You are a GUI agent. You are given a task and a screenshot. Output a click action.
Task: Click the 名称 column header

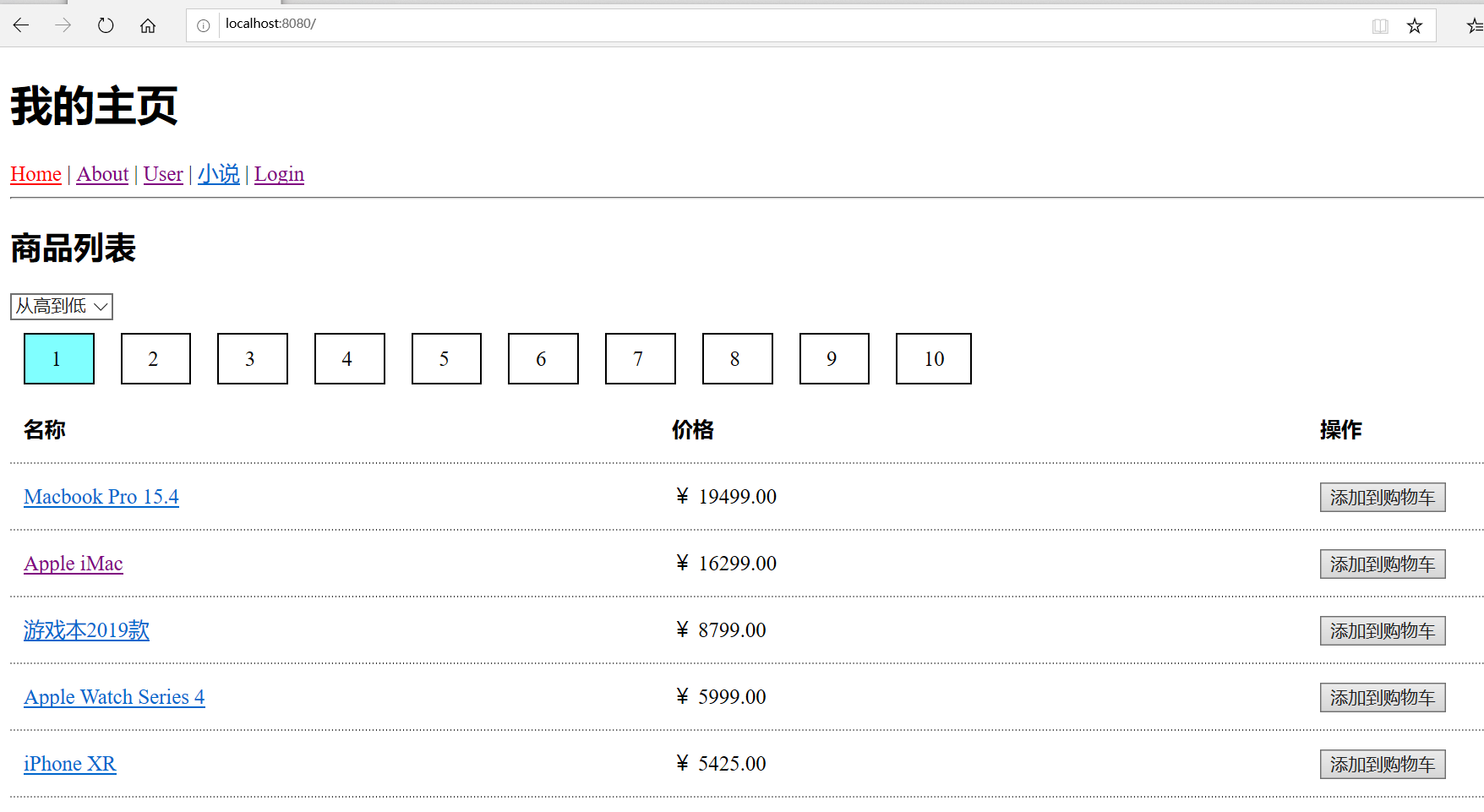coord(45,430)
